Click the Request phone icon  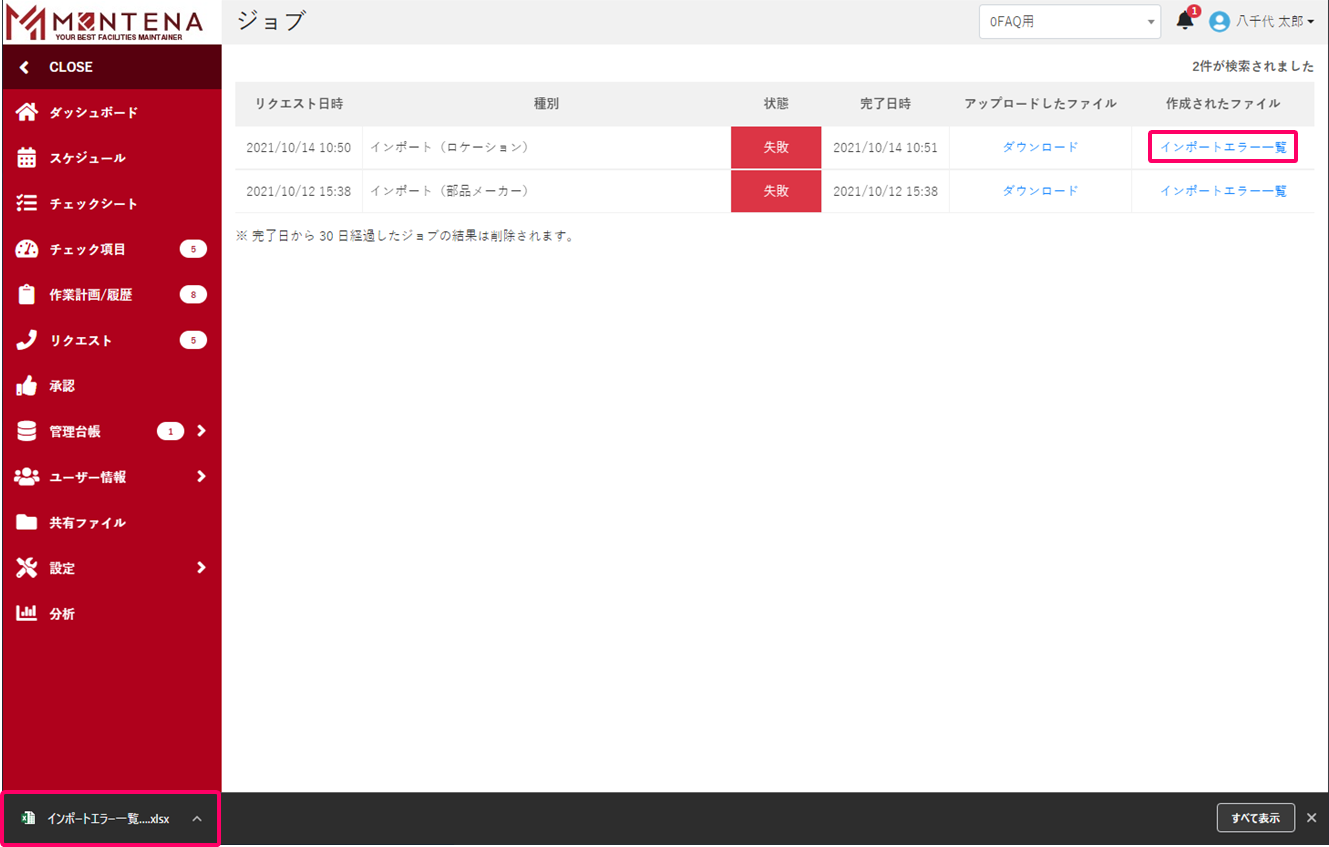click(x=27, y=340)
